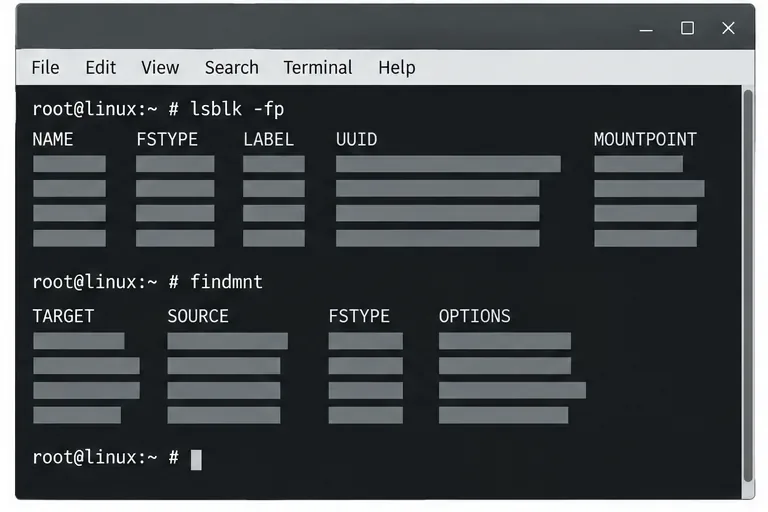Click the OPTIONS column header
The height and width of the screenshot is (512, 768).
(x=475, y=316)
